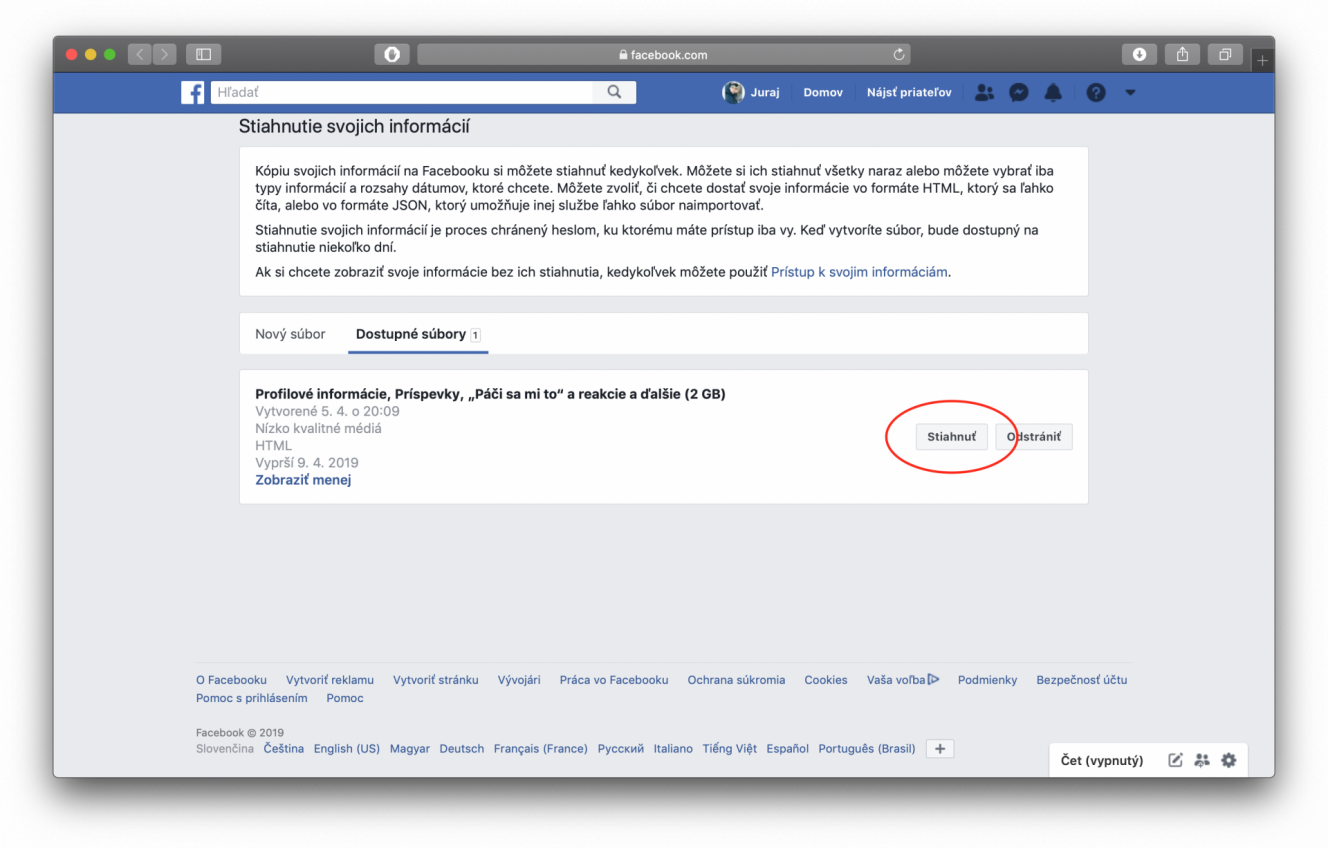Open the quick help question icon
The height and width of the screenshot is (848, 1328).
tap(1096, 92)
